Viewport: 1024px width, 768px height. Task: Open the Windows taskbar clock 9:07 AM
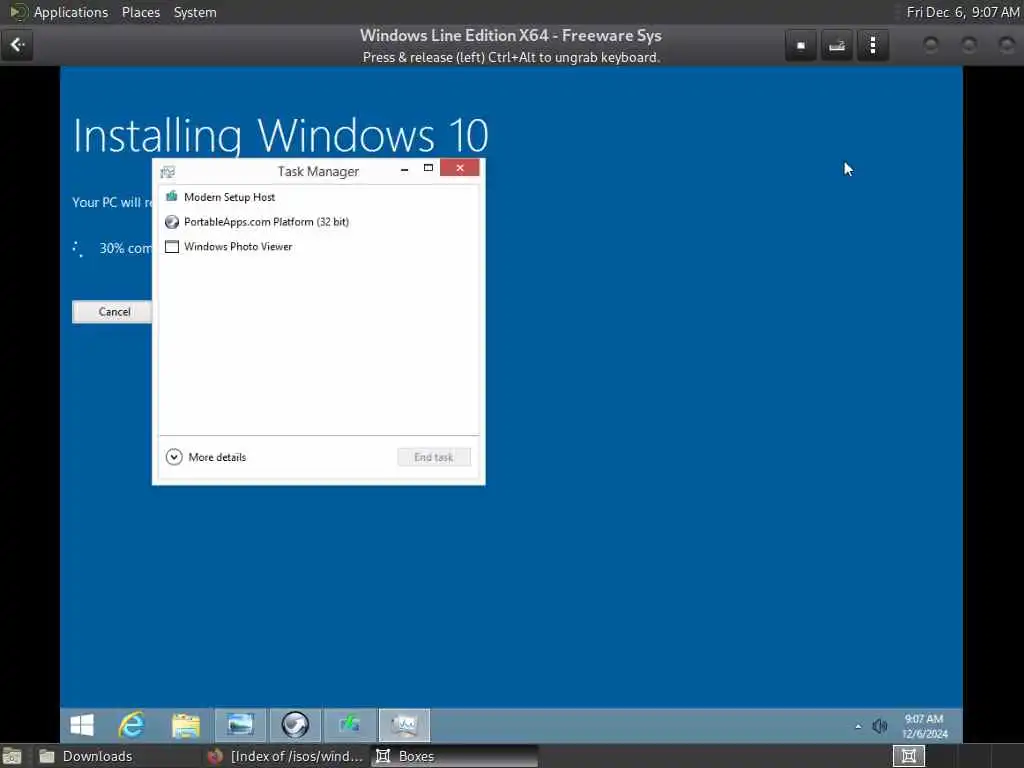coord(924,726)
